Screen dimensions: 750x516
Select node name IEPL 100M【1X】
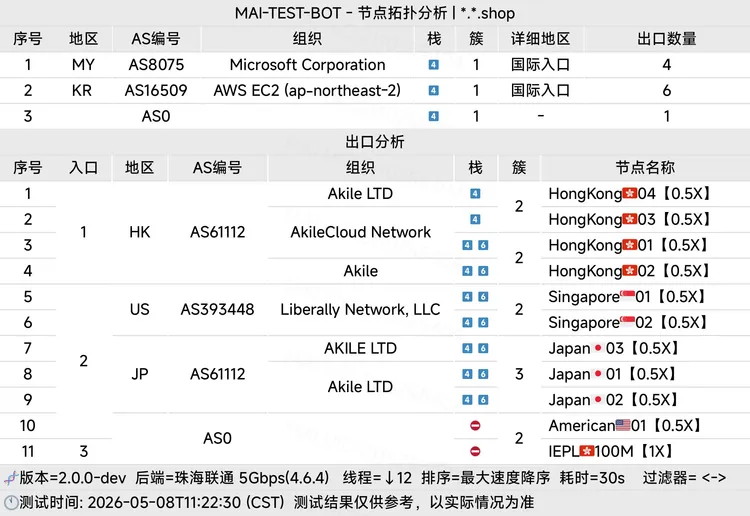[611, 451]
